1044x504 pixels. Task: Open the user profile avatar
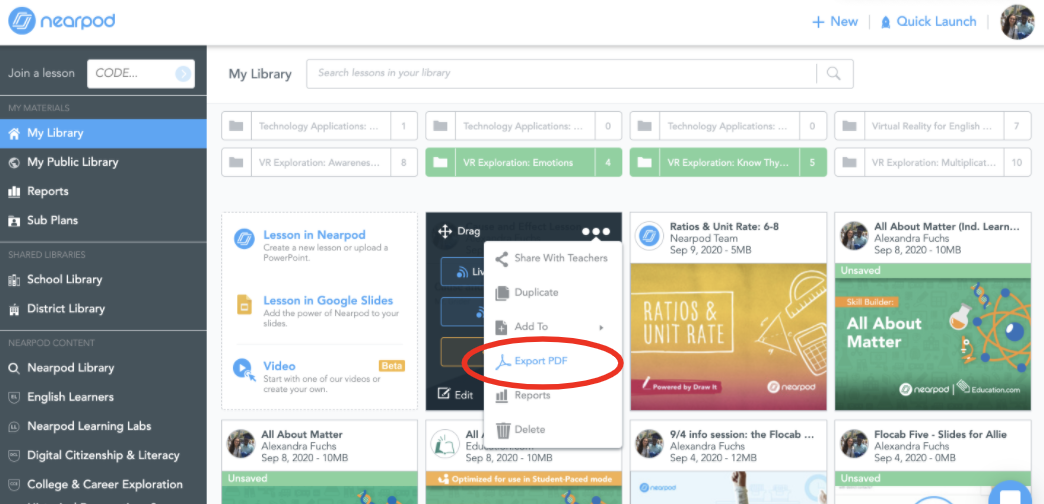(x=1017, y=22)
